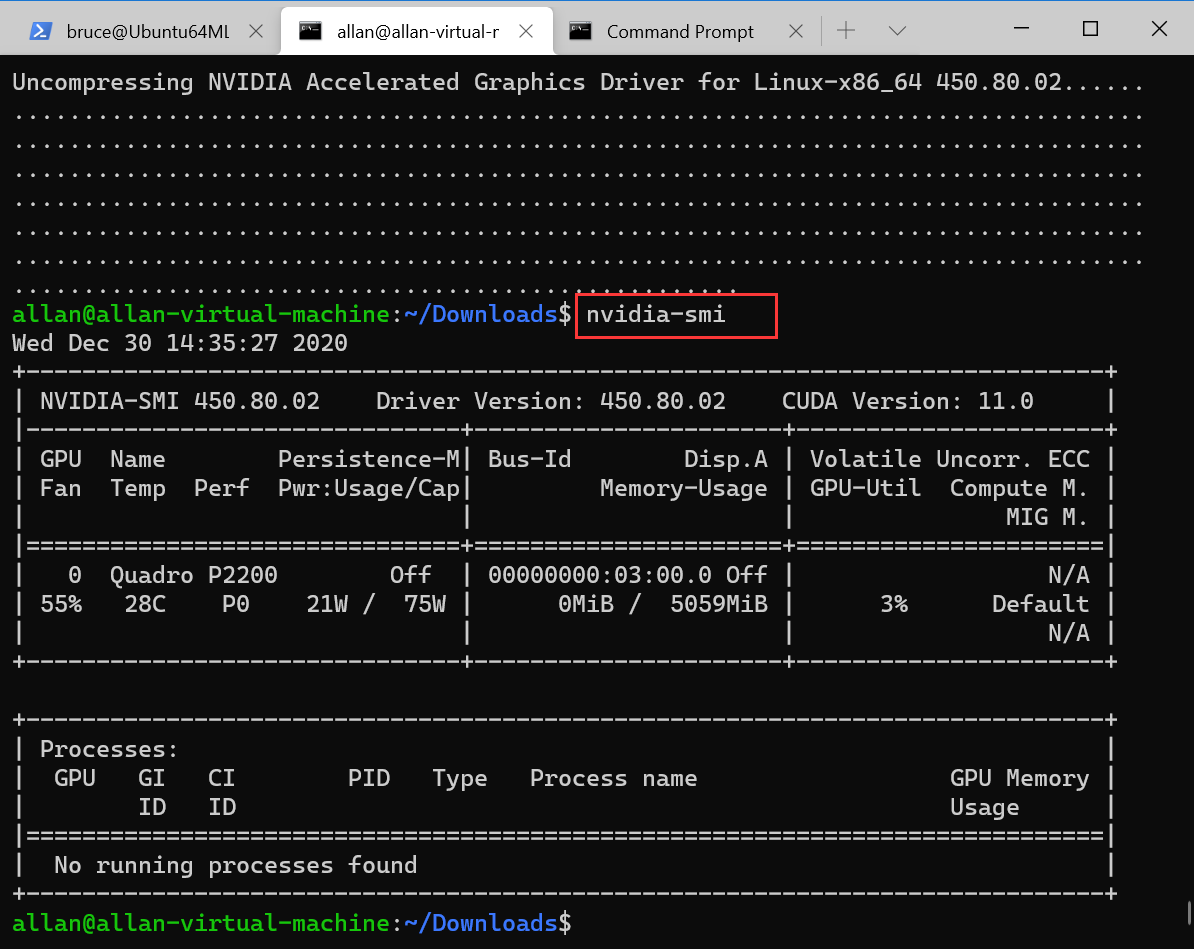This screenshot has height=949, width=1194.
Task: Click the PowerShell icon on bruce tab
Action: 40,31
